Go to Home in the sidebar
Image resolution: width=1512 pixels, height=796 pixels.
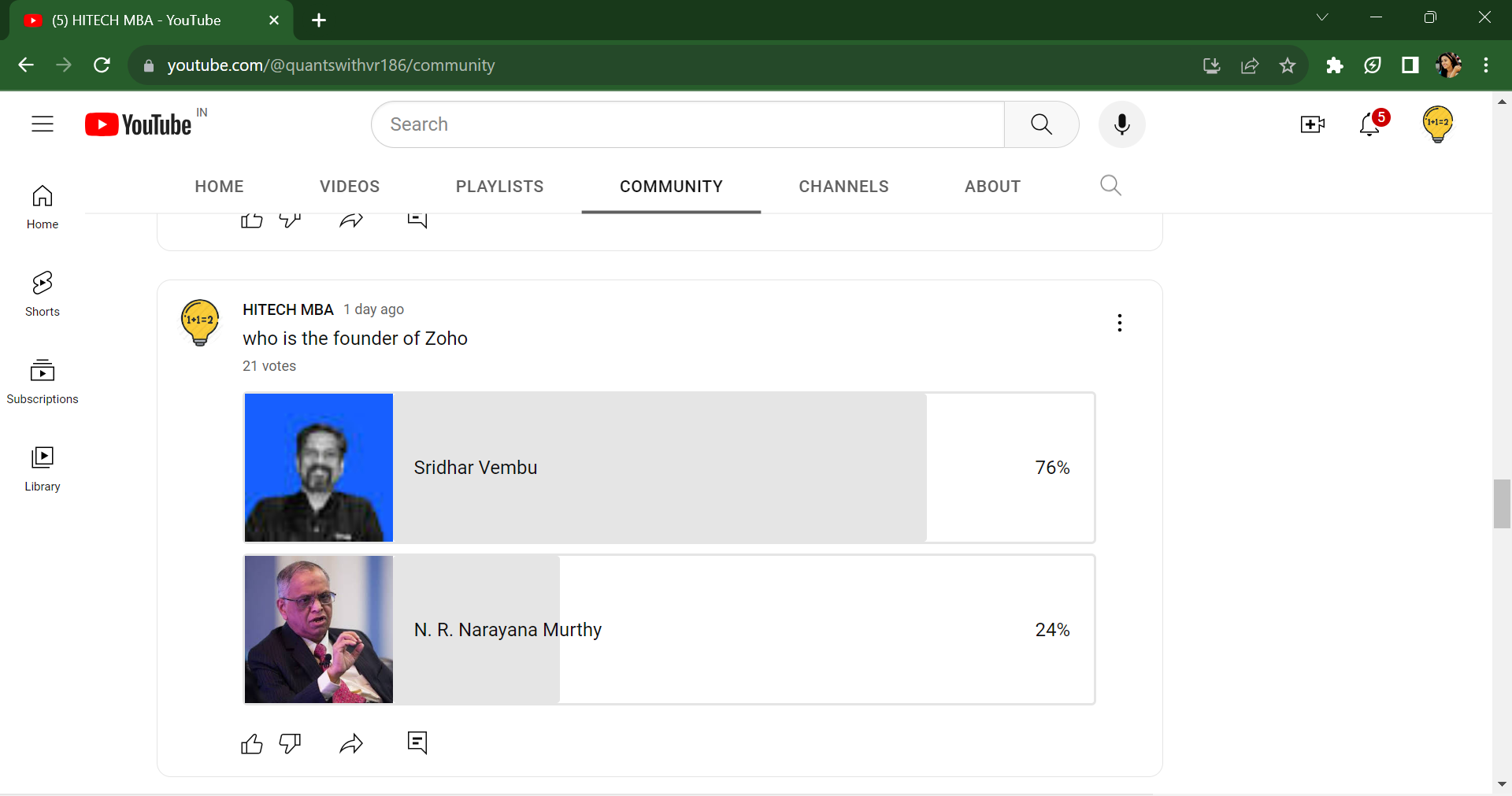pyautogui.click(x=43, y=208)
